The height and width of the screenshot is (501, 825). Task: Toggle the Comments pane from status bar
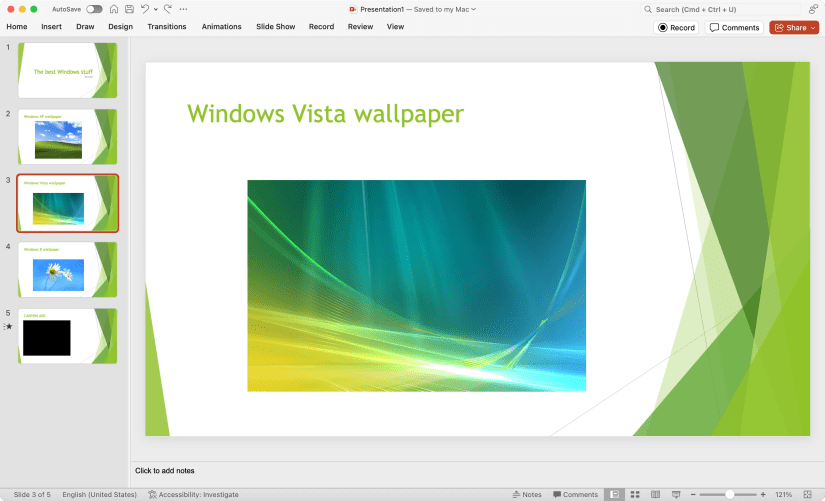(x=575, y=495)
